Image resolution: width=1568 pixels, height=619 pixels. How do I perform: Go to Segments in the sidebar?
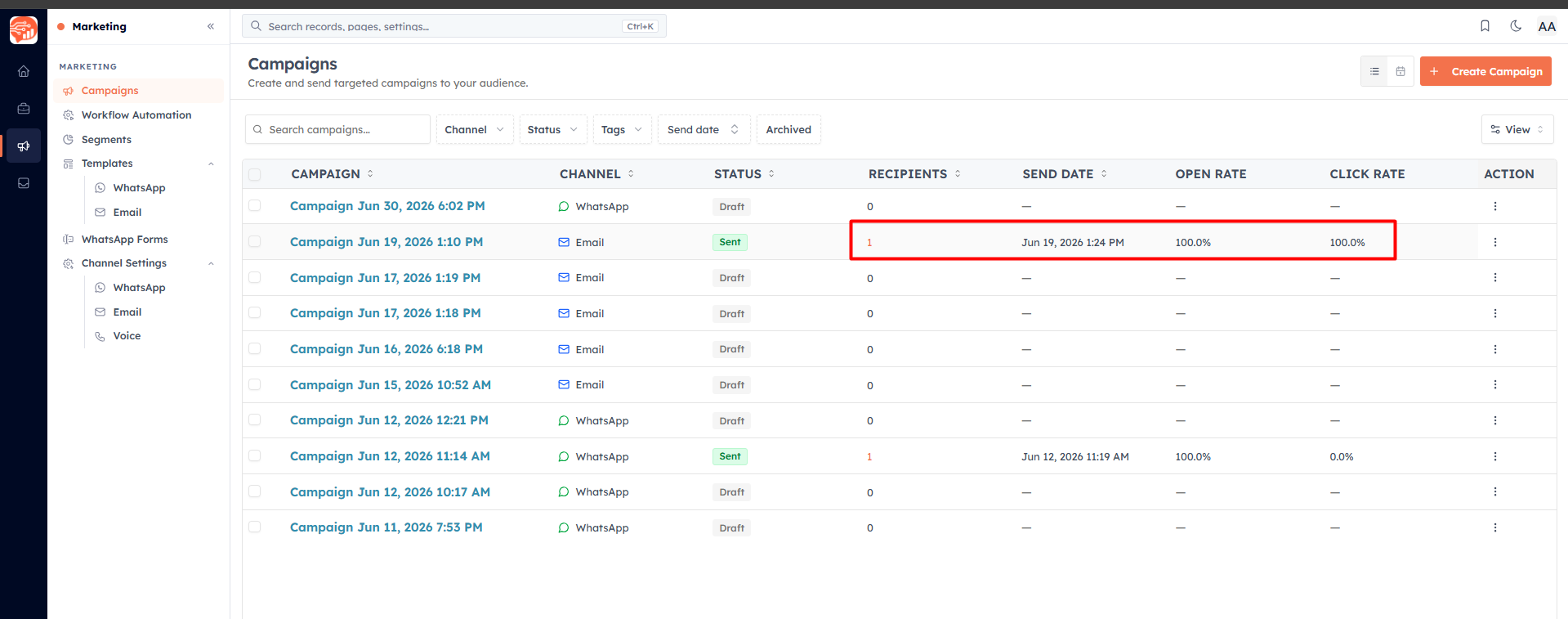[x=106, y=140]
